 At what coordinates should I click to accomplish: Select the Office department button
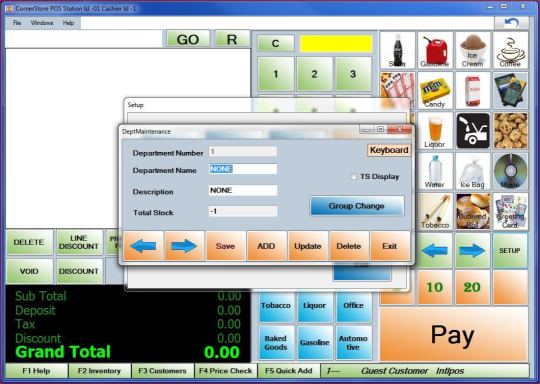coord(353,306)
